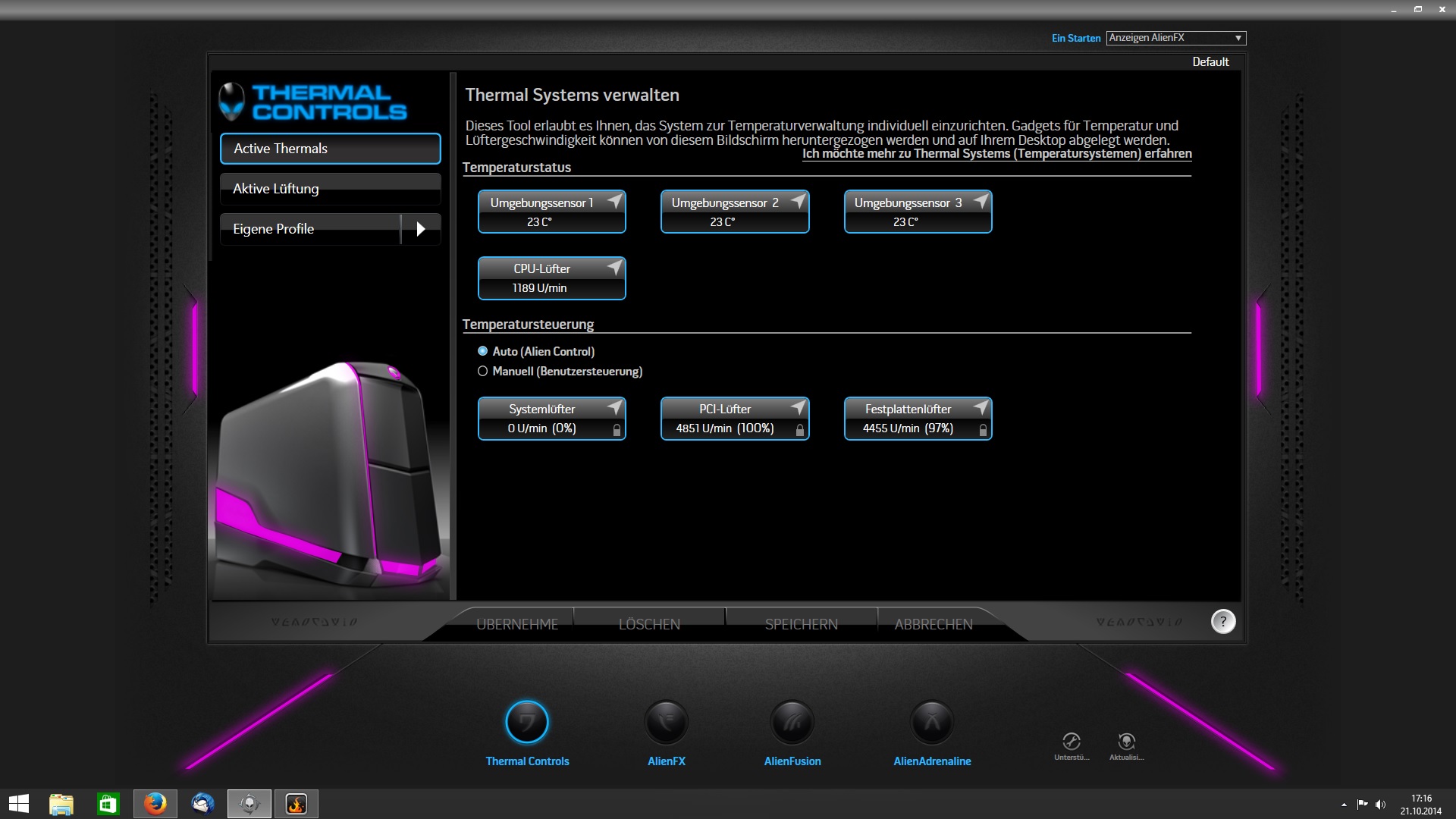Expand Eigene Profile with arrow
This screenshot has width=1456, height=819.
pyautogui.click(x=421, y=229)
